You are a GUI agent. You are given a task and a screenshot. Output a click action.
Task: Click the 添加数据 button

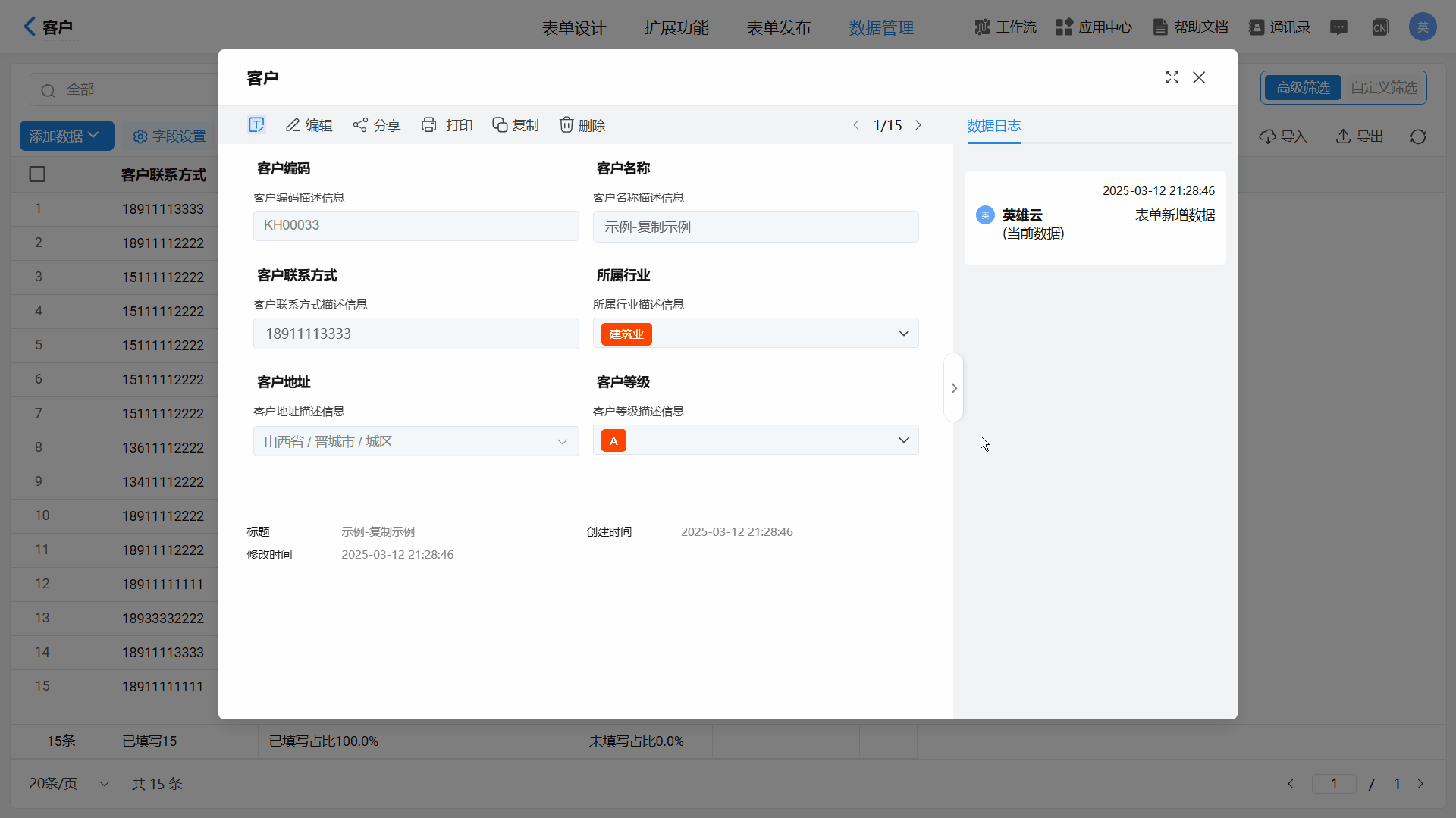coord(66,136)
